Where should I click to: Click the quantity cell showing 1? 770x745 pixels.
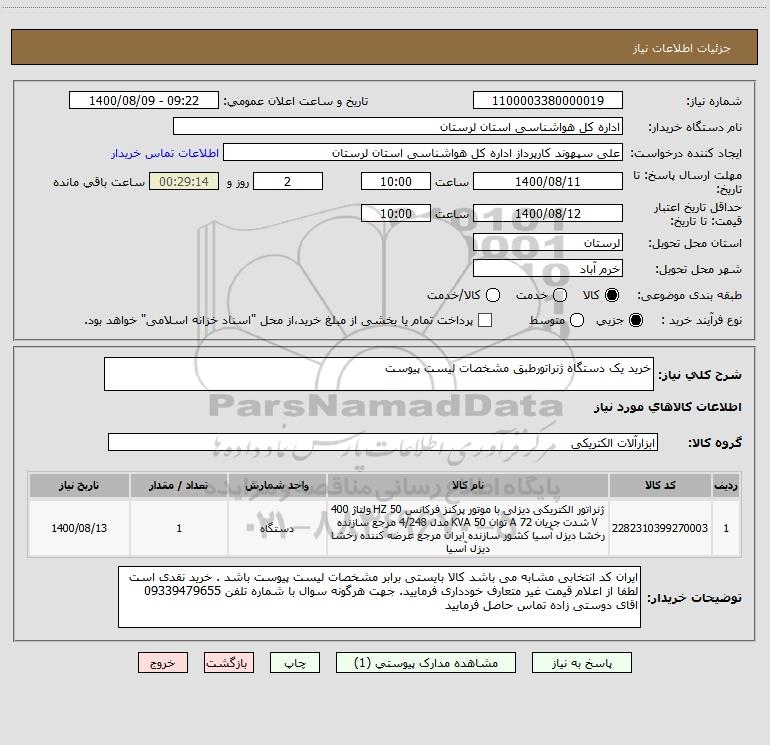(179, 528)
